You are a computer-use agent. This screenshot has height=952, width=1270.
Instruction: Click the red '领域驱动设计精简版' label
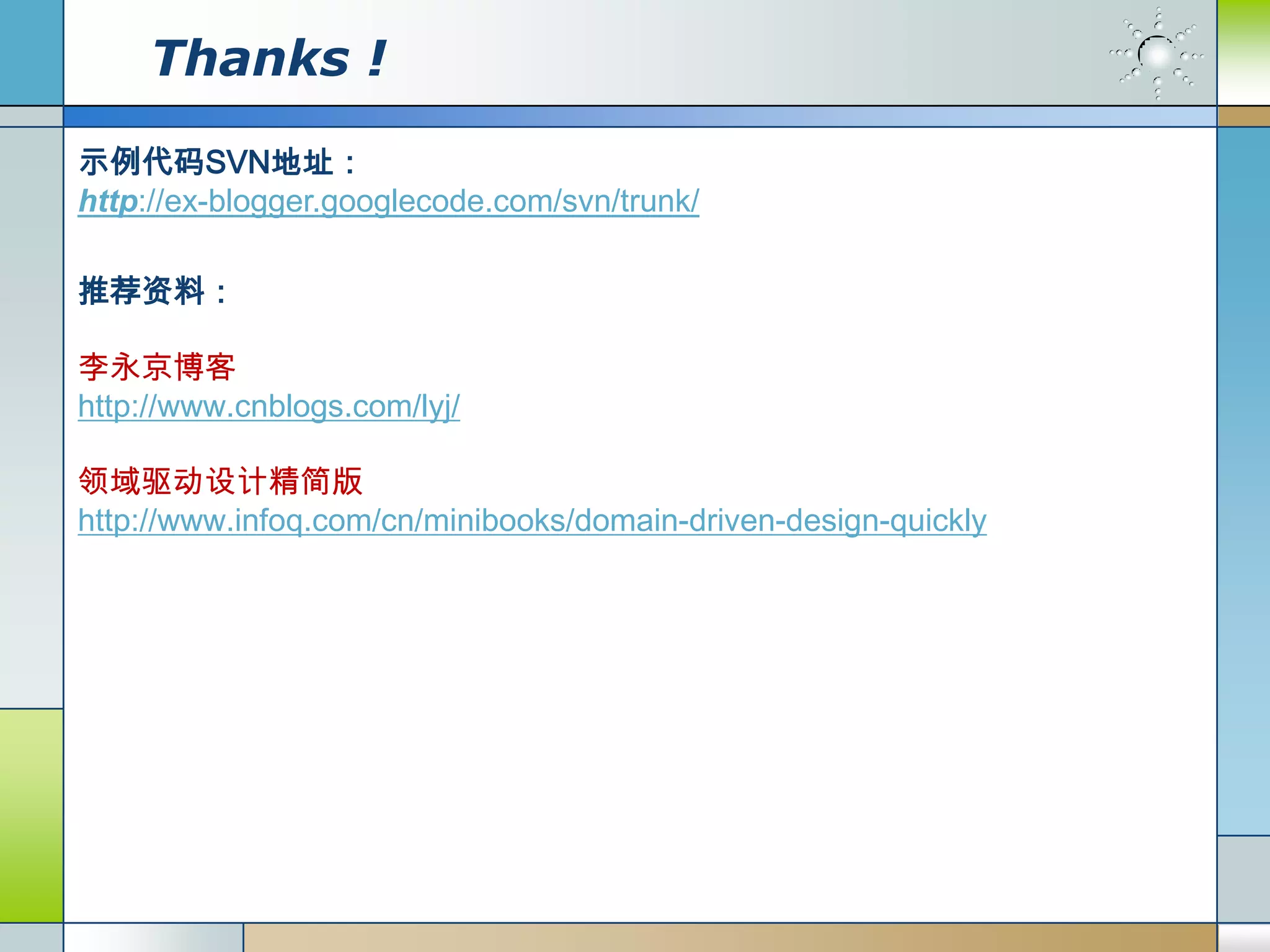tap(221, 481)
